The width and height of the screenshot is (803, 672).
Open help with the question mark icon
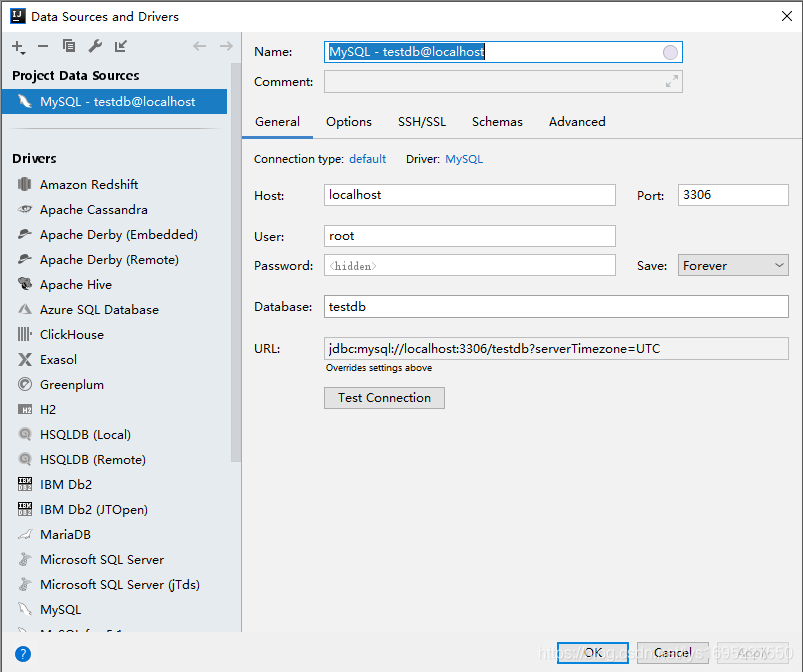pyautogui.click(x=23, y=654)
